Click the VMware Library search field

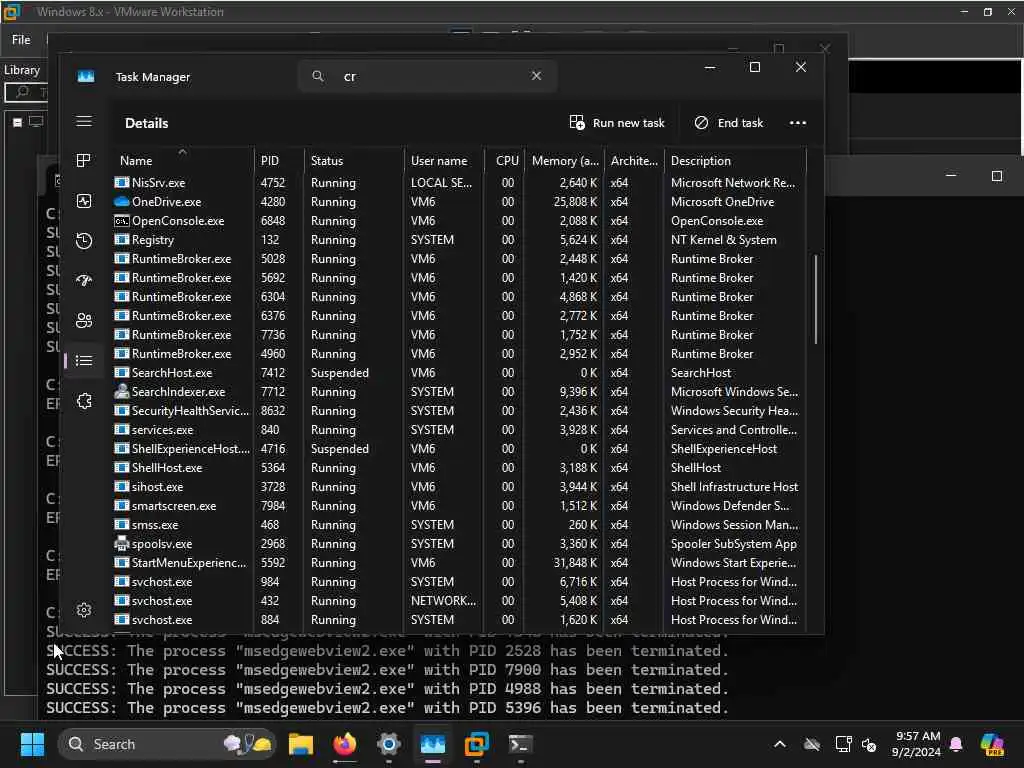coord(27,92)
